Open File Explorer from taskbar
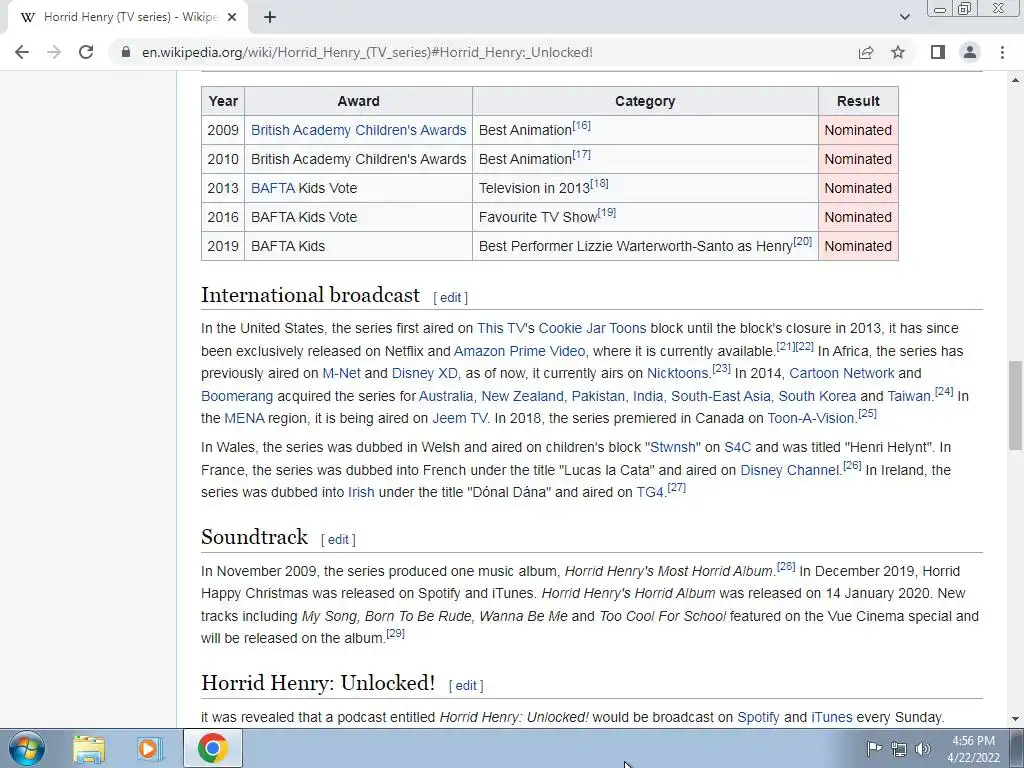The width and height of the screenshot is (1024, 768). point(89,749)
